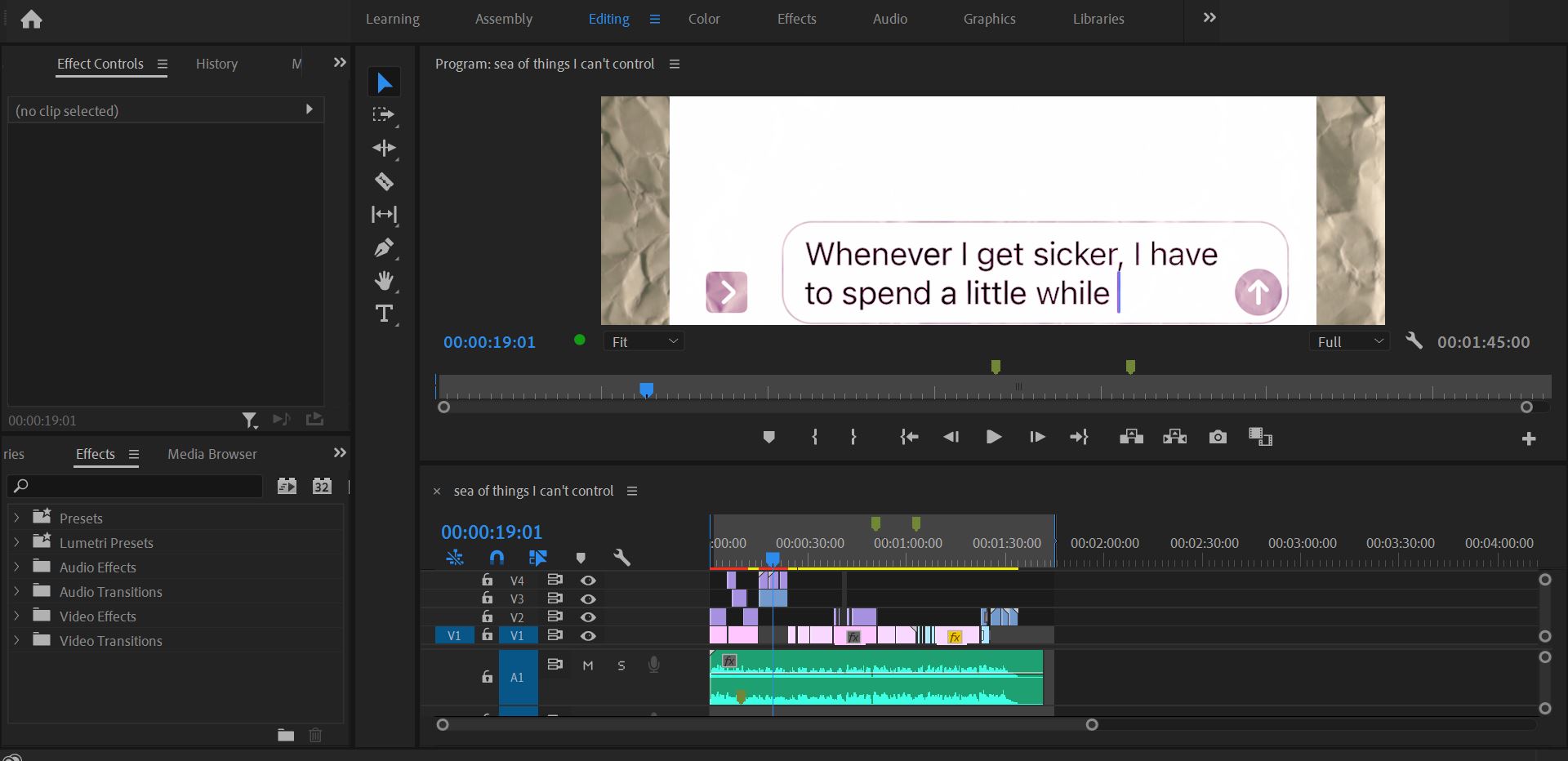
Task: Hide the V2 track output
Action: point(588,617)
